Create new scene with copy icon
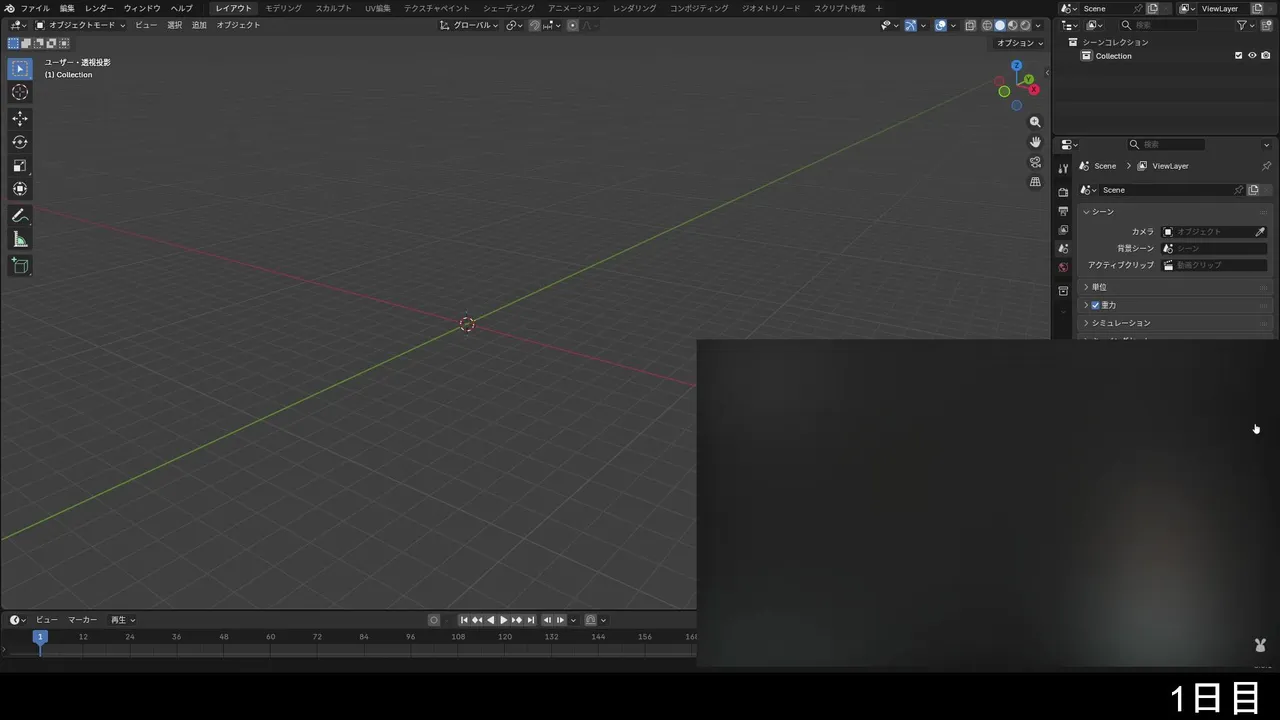 (1153, 8)
